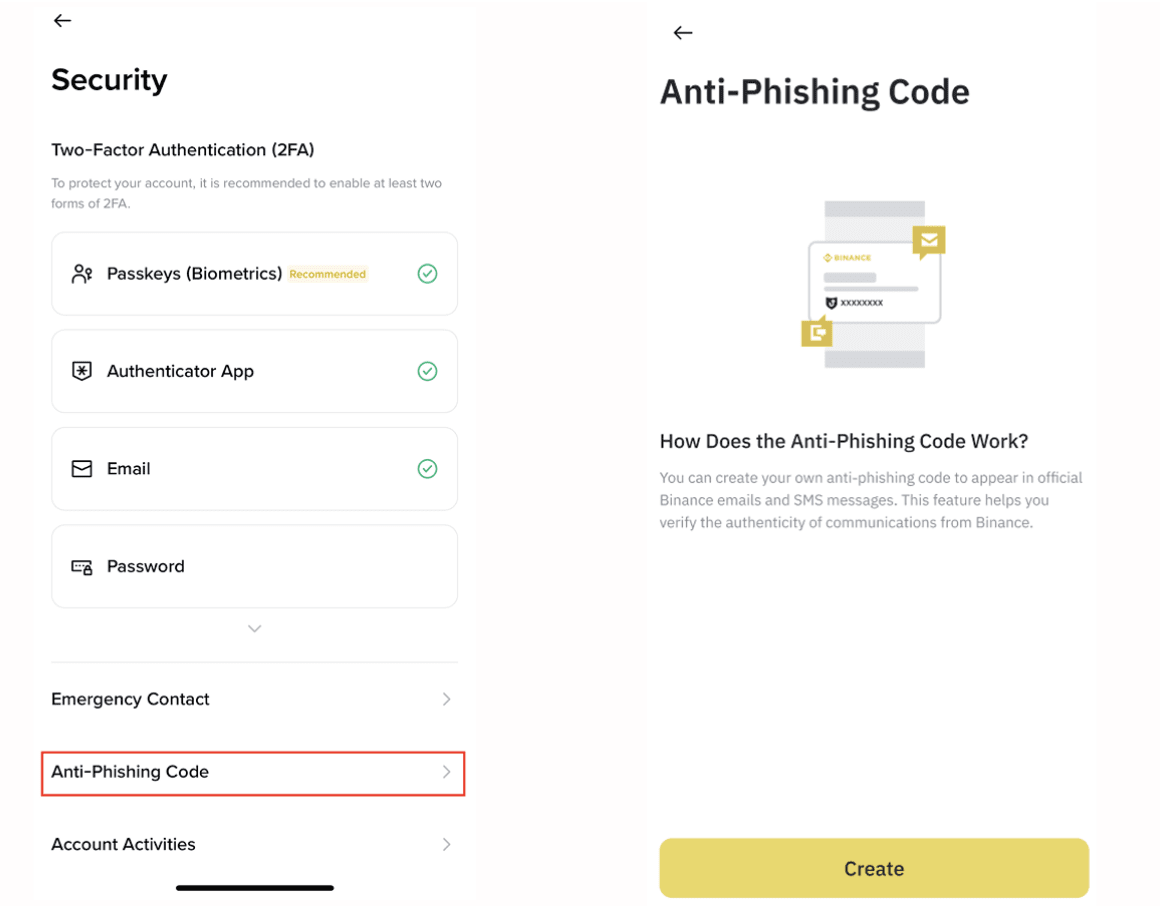Open Account Activities via its chevron arrow
The image size is (1160, 906).
coord(446,844)
